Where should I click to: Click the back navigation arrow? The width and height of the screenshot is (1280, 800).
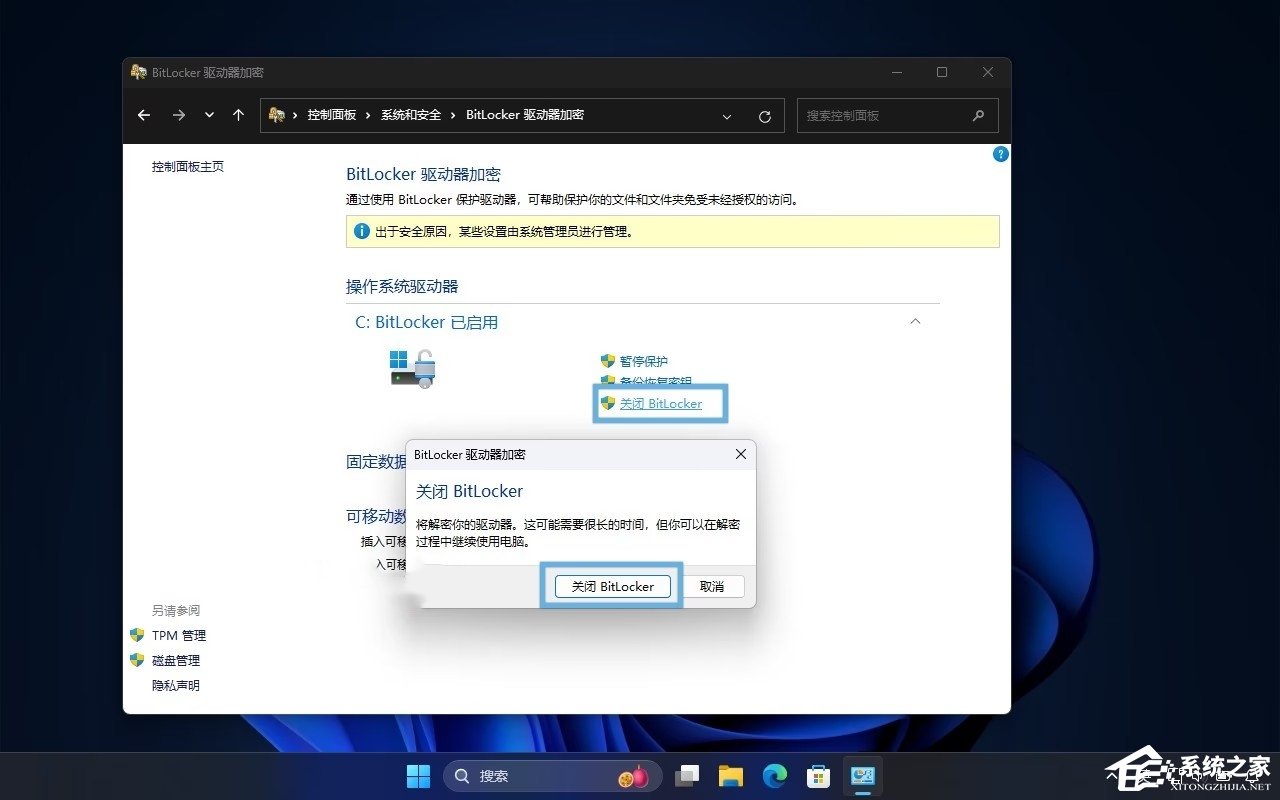143,115
